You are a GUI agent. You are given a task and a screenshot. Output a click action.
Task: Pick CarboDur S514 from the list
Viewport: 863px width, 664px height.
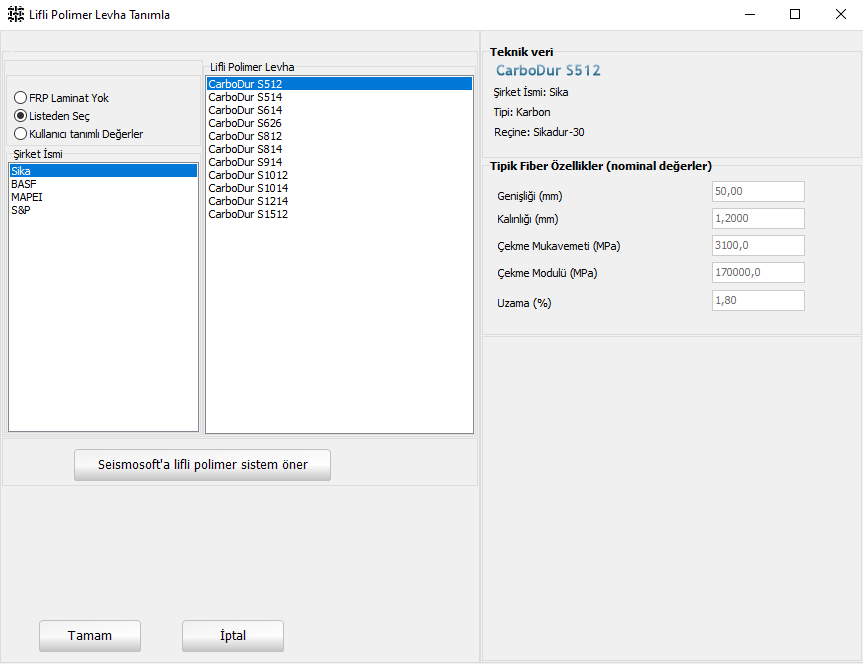point(339,97)
